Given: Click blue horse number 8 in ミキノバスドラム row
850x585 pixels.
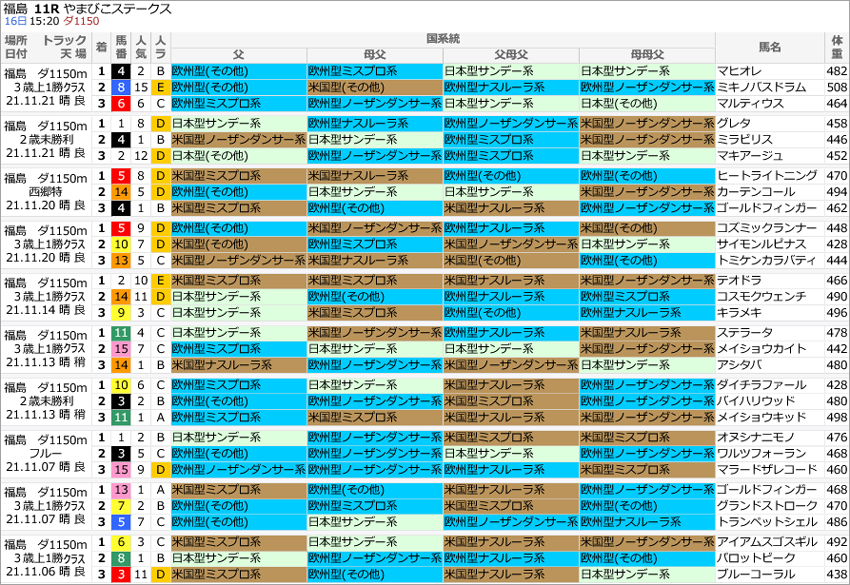Looking at the screenshot, I should (121, 87).
